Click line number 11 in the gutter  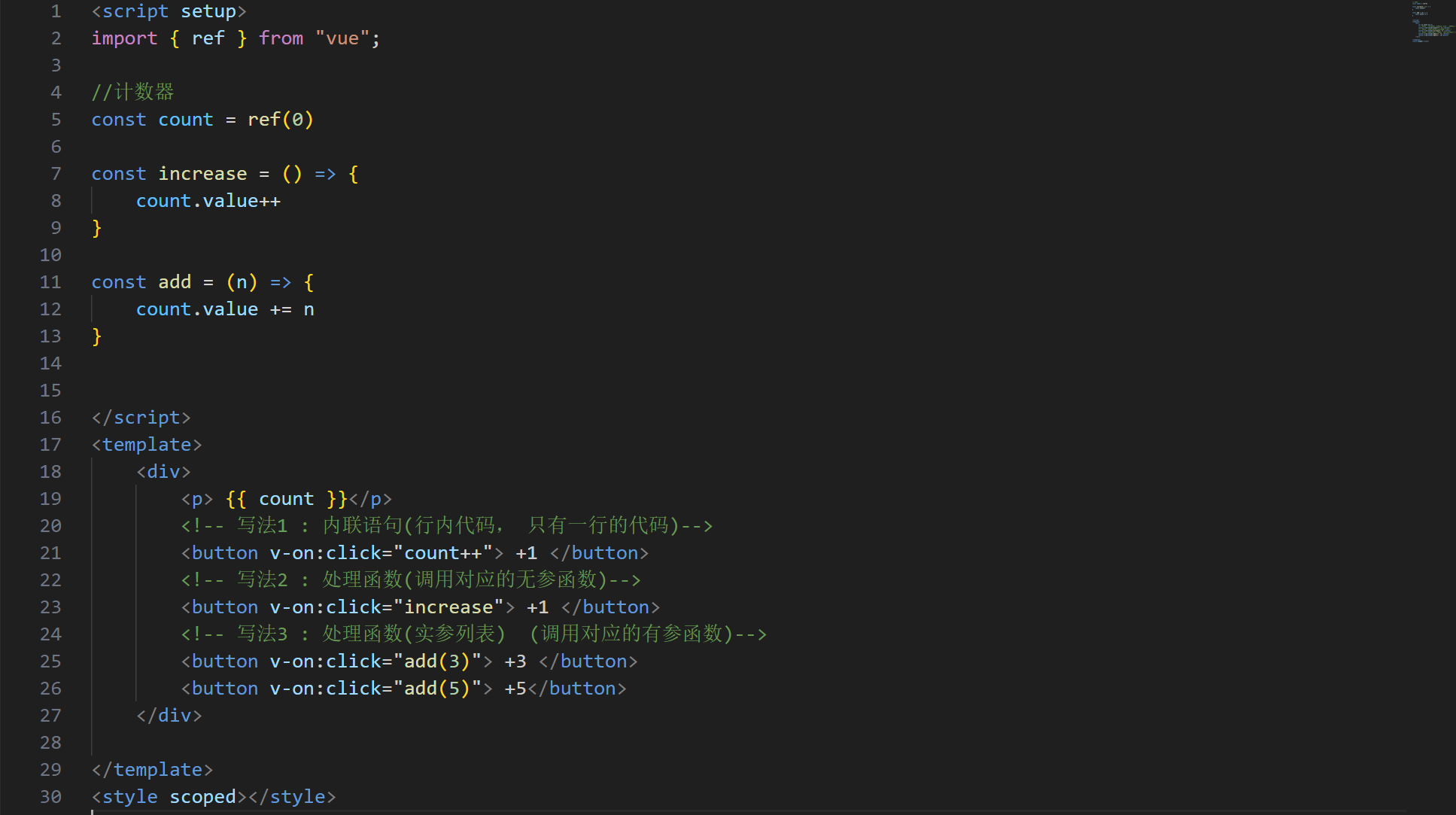(50, 282)
